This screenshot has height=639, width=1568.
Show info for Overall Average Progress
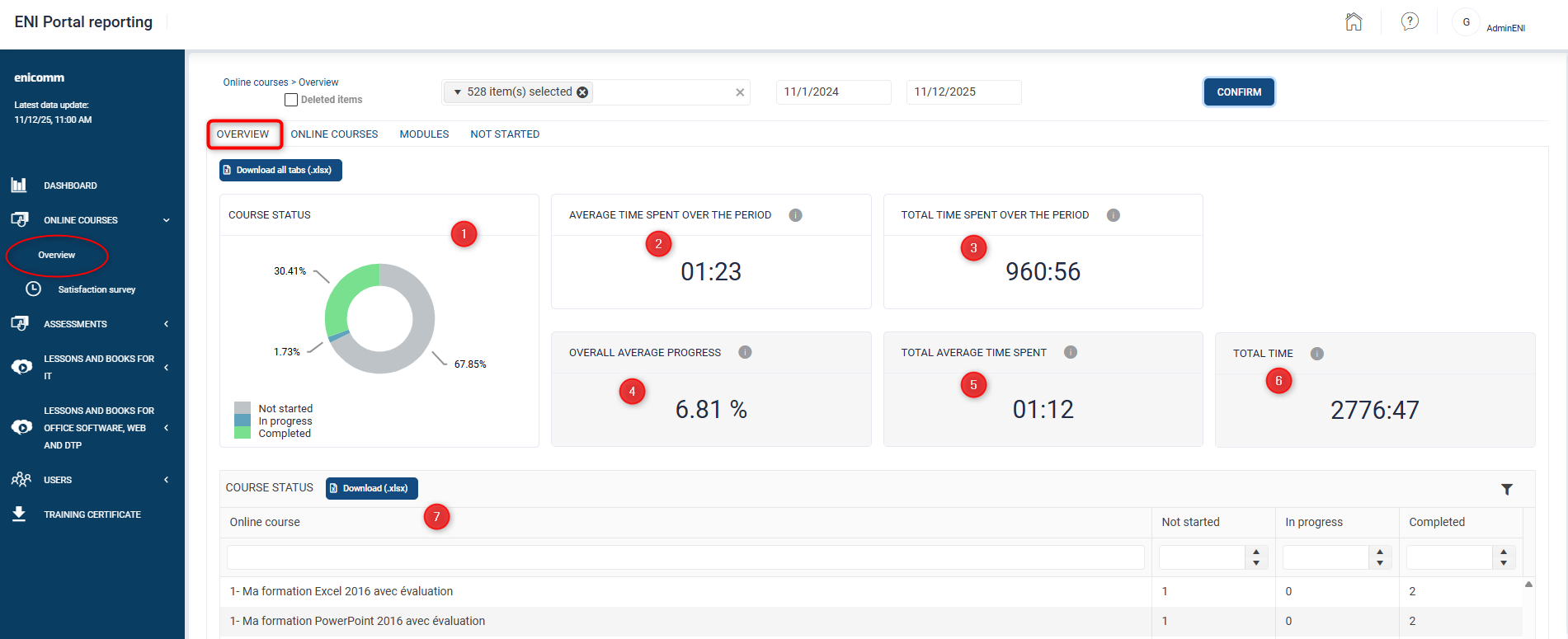(x=745, y=352)
